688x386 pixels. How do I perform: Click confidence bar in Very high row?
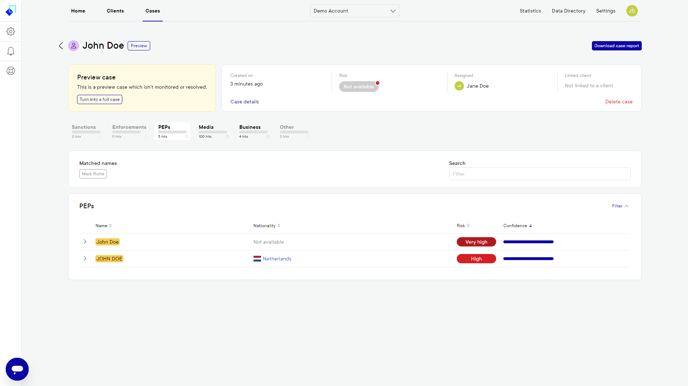tap(528, 242)
